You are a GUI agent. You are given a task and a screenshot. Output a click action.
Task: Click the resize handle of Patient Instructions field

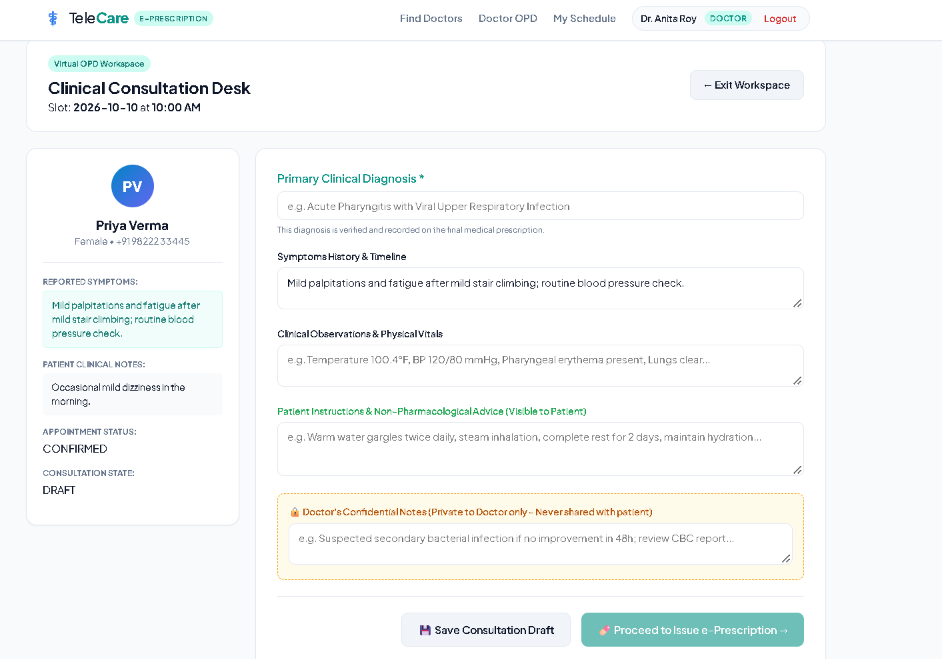pyautogui.click(x=797, y=470)
